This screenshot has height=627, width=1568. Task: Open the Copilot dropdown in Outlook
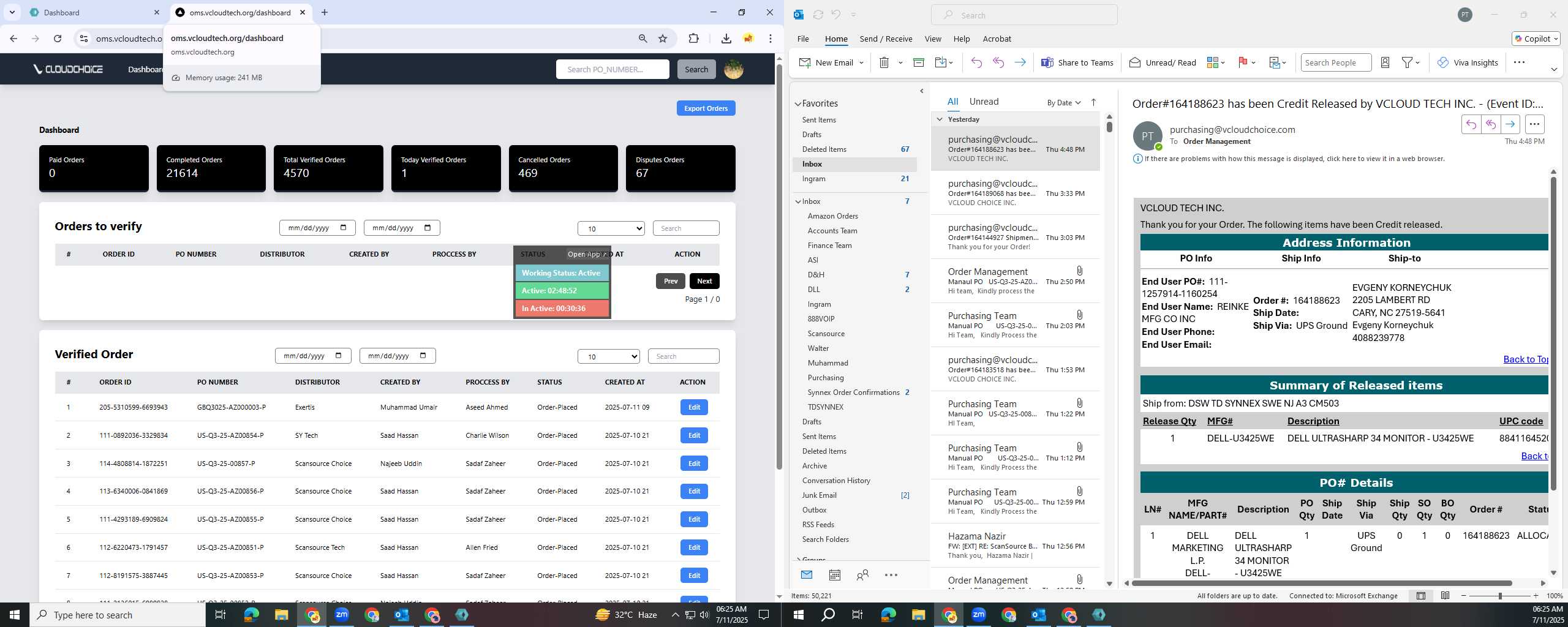pos(1536,39)
